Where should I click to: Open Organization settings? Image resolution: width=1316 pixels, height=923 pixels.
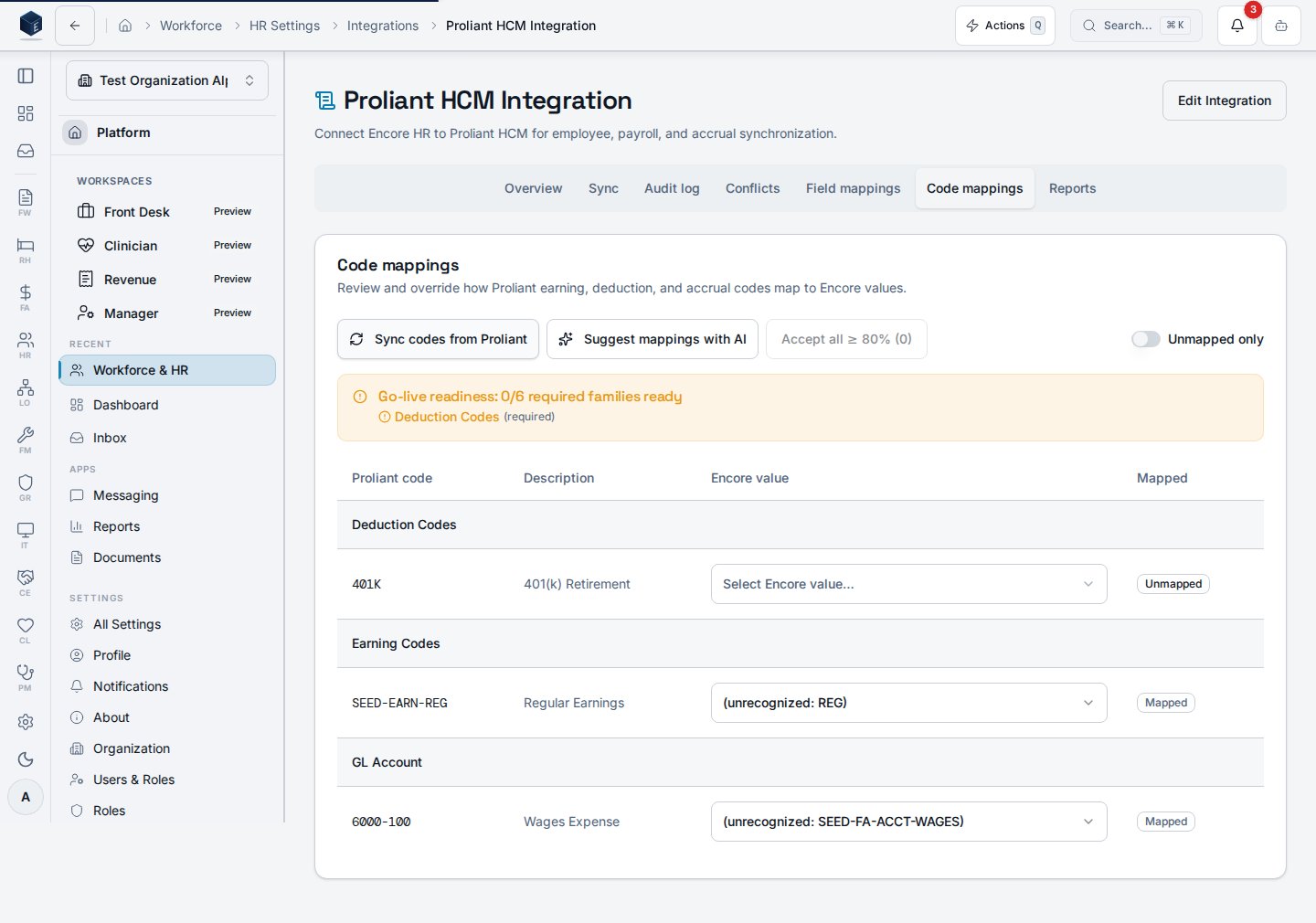point(167,748)
